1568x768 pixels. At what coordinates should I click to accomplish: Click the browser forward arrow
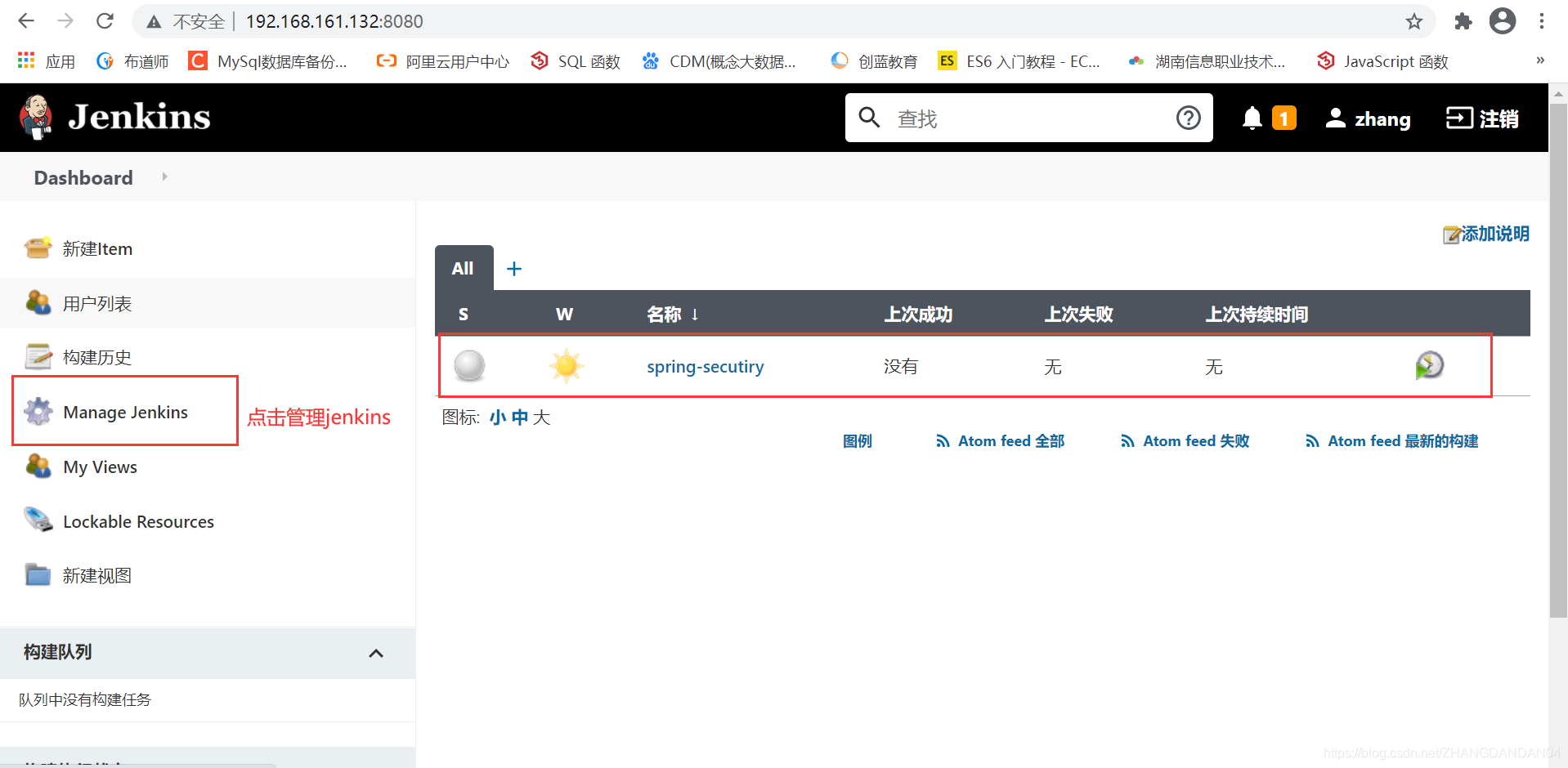tap(65, 21)
